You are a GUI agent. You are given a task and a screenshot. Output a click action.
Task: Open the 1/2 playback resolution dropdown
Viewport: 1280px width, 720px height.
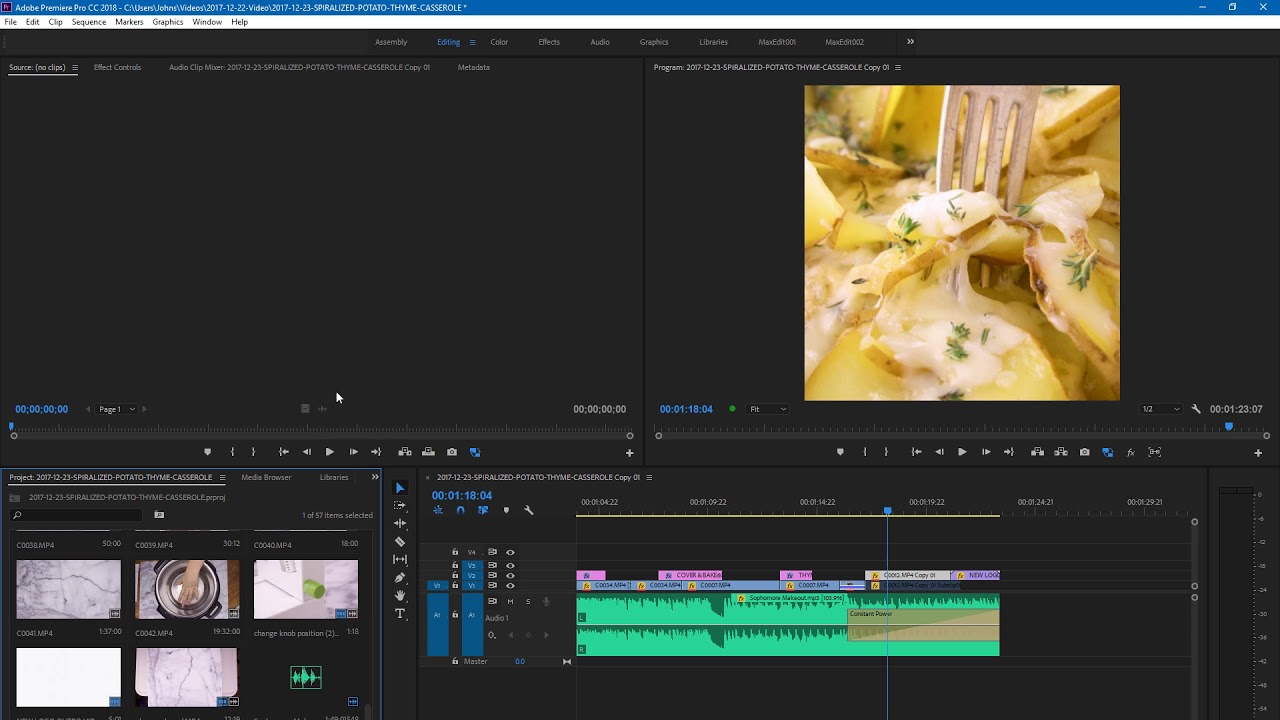[x=1161, y=409]
